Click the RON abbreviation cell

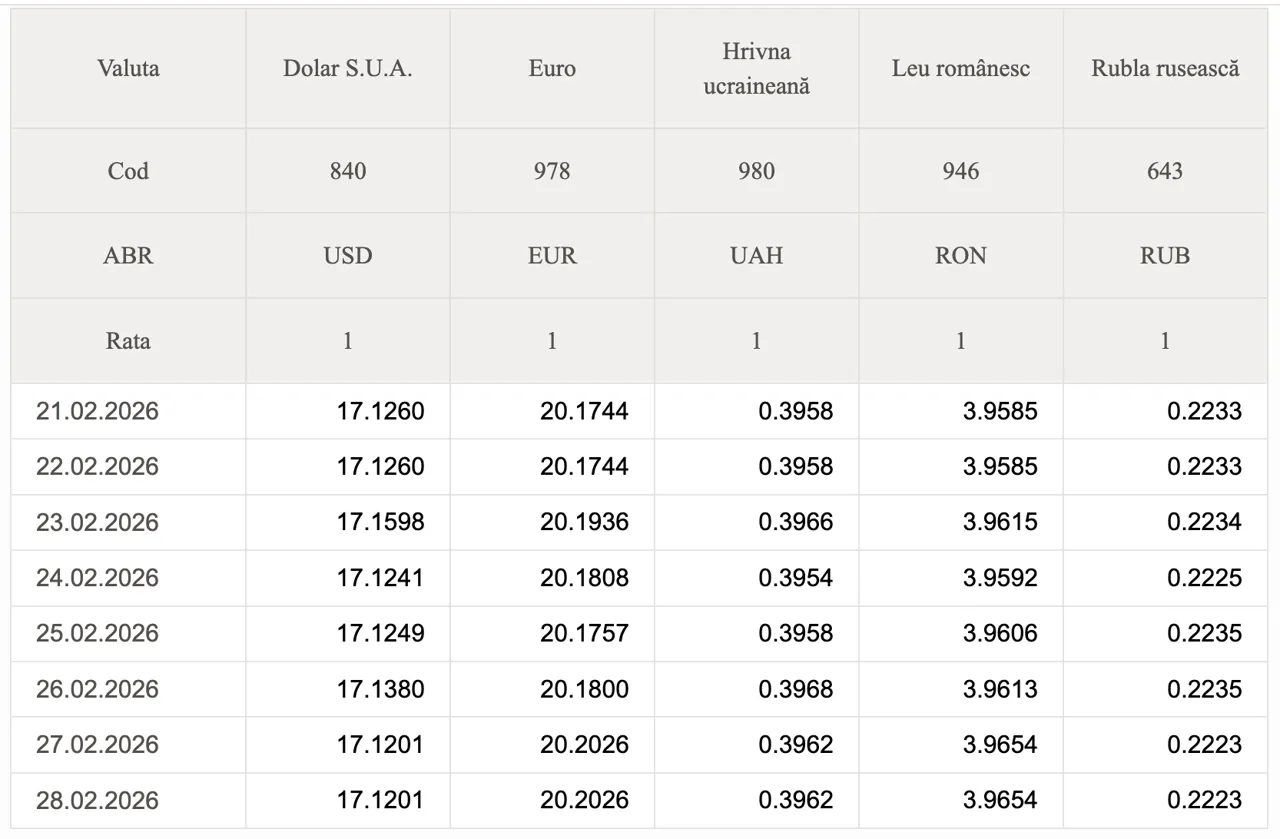960,256
